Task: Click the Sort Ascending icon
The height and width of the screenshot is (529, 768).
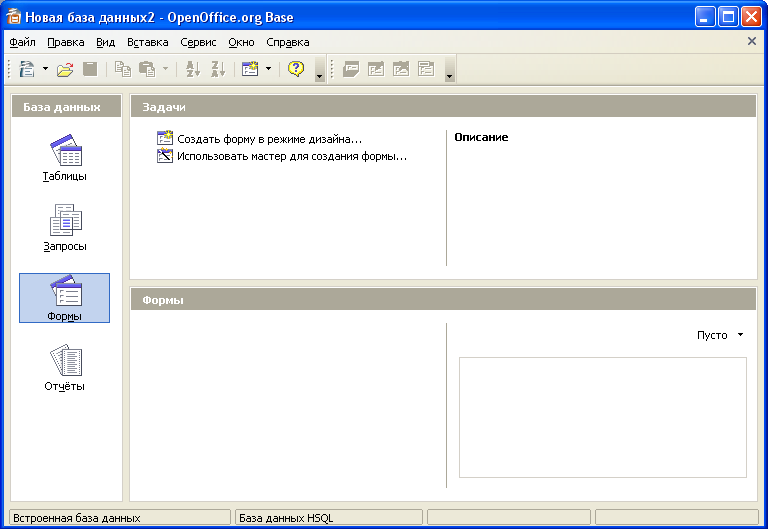Action: pos(193,69)
